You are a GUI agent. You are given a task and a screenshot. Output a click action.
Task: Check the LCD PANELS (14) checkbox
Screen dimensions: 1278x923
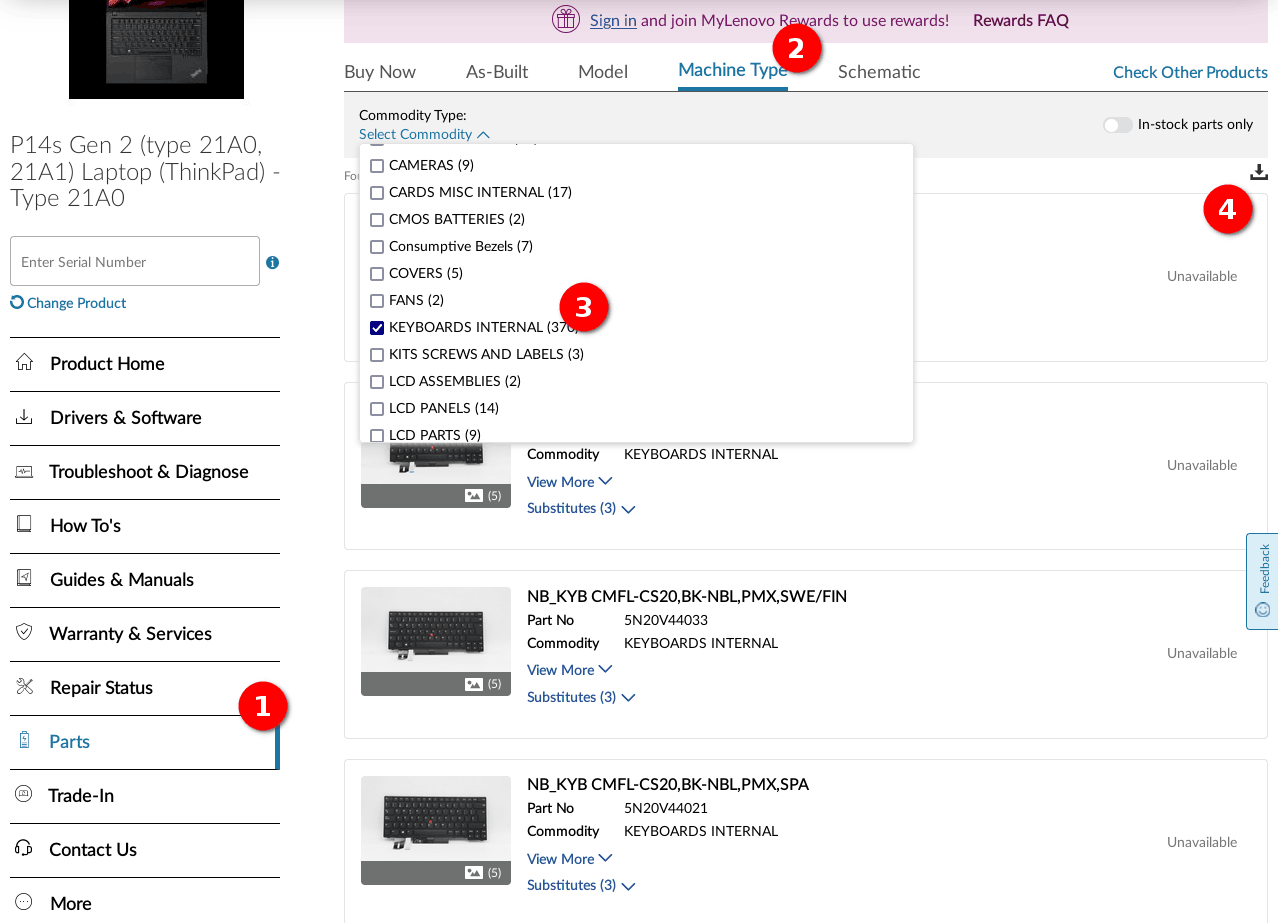click(377, 408)
